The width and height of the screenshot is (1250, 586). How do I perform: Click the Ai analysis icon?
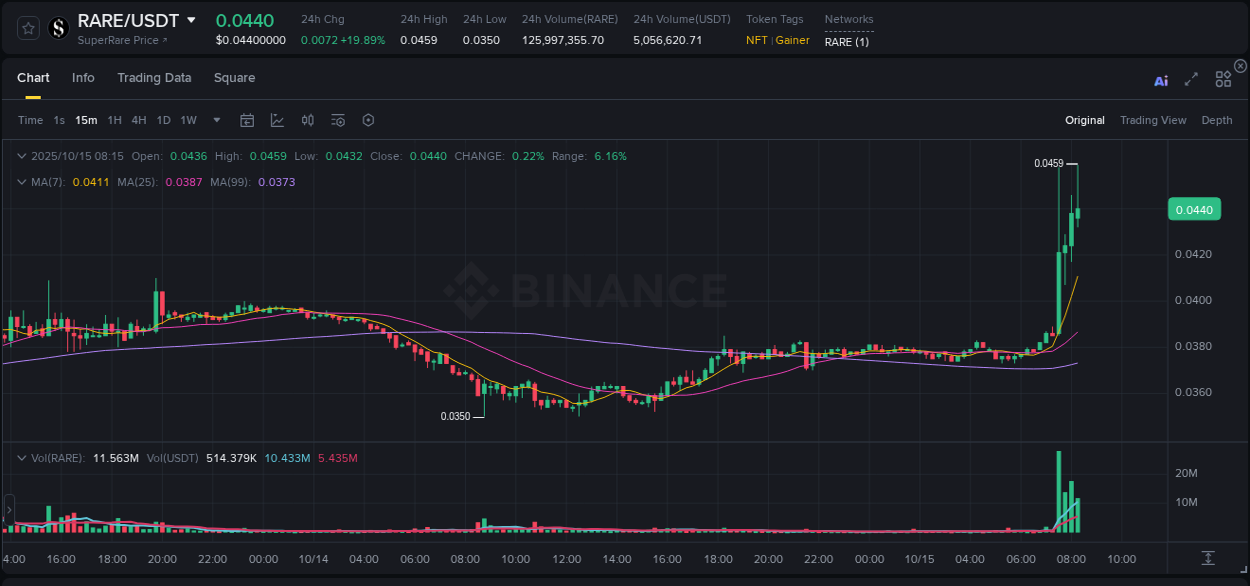click(x=1161, y=79)
